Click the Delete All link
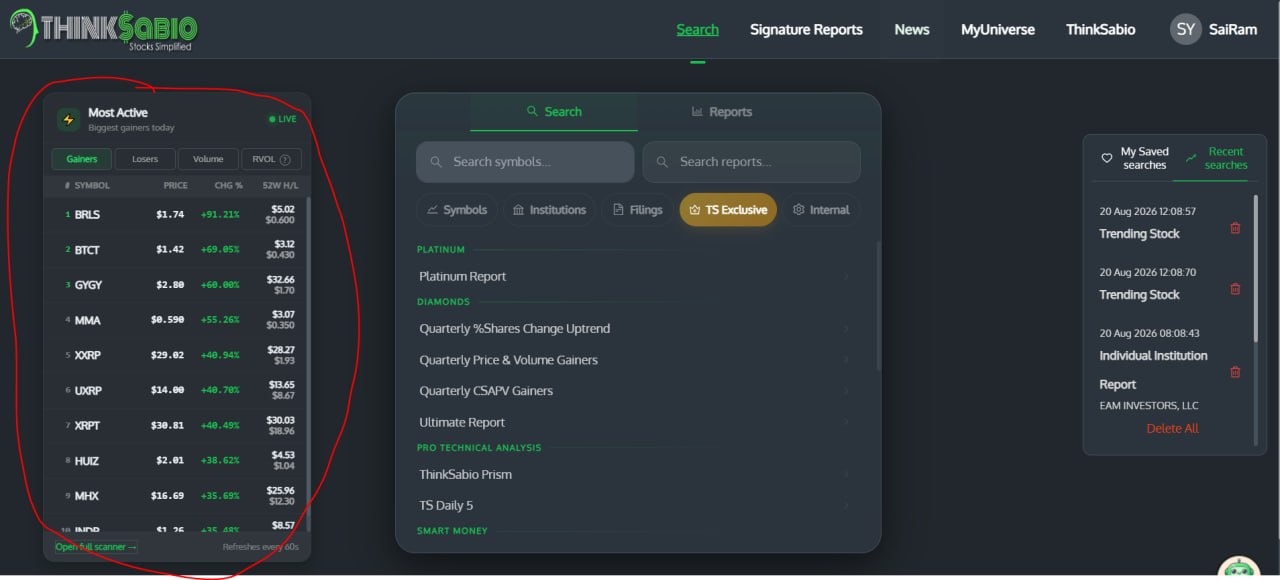The height and width of the screenshot is (580, 1280). pyautogui.click(x=1172, y=428)
